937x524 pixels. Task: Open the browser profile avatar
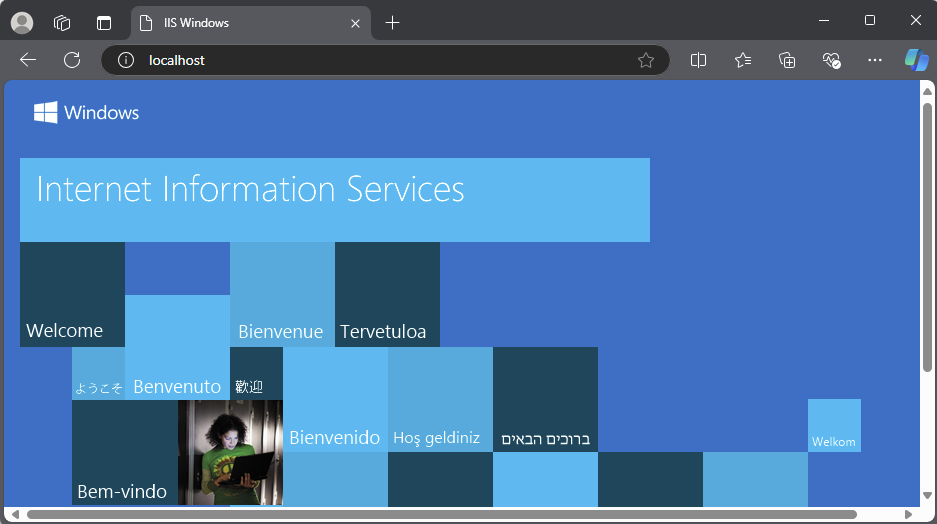pyautogui.click(x=22, y=23)
